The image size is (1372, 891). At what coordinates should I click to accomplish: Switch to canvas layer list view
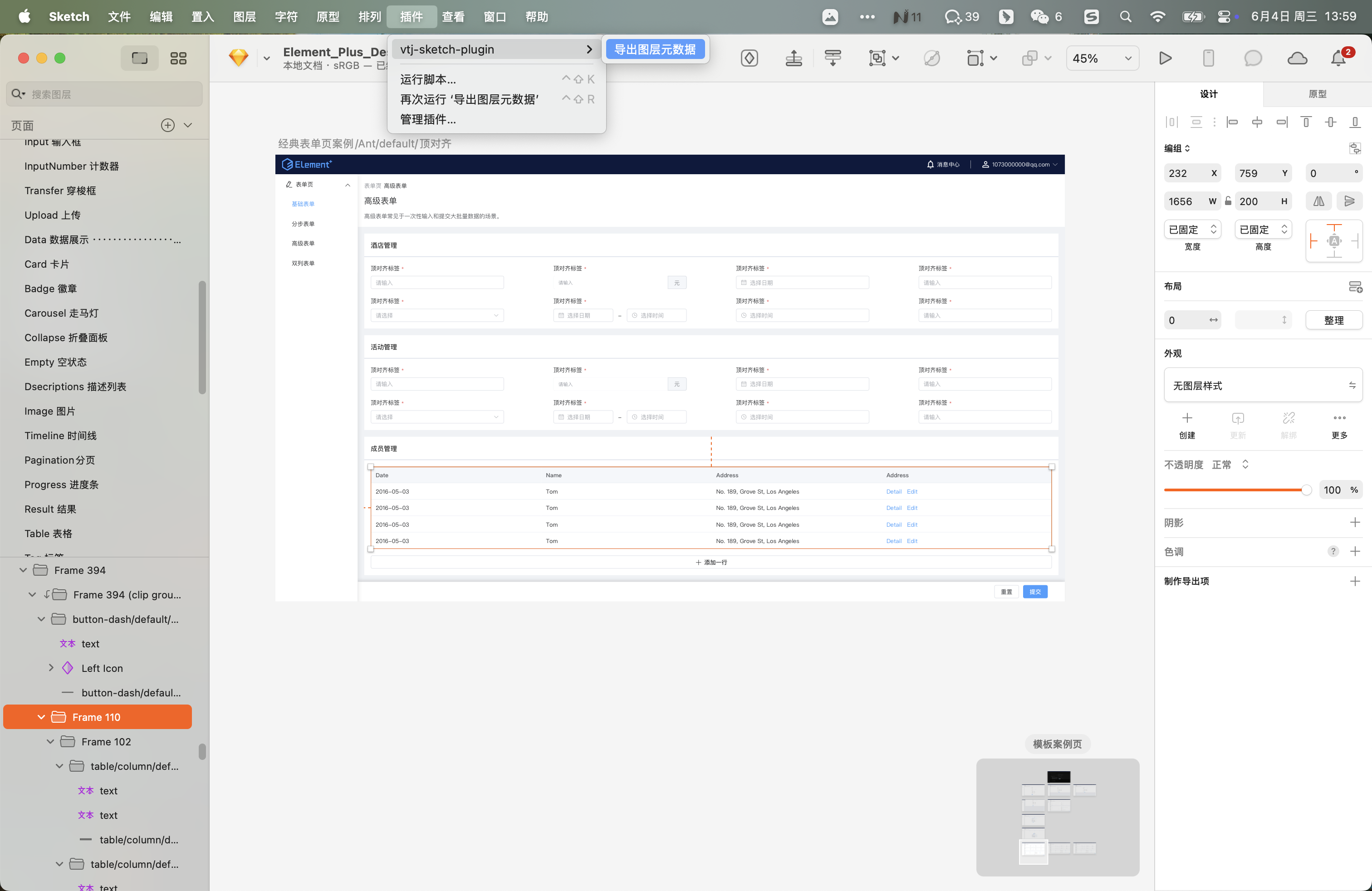[139, 58]
